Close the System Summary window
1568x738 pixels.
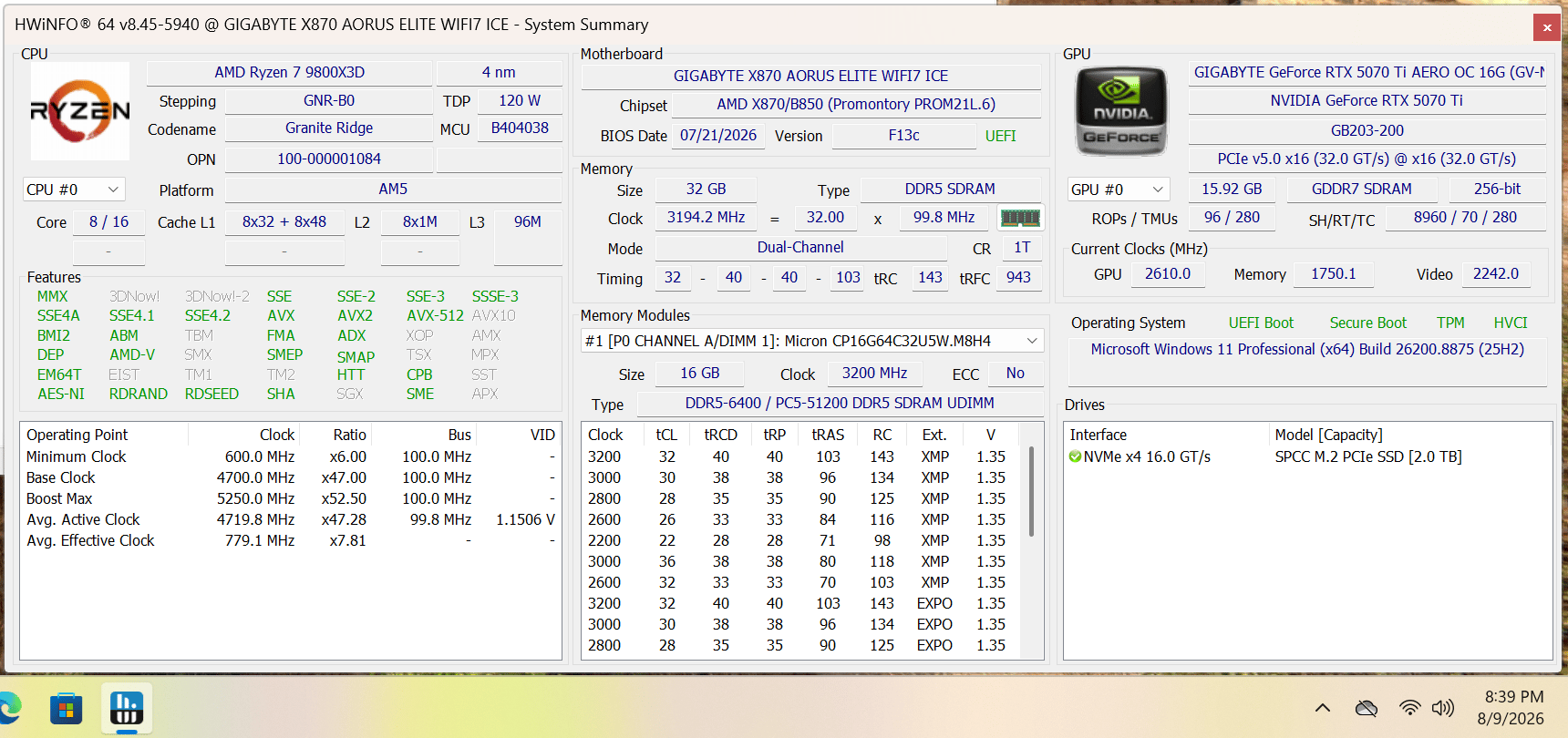[x=1547, y=27]
